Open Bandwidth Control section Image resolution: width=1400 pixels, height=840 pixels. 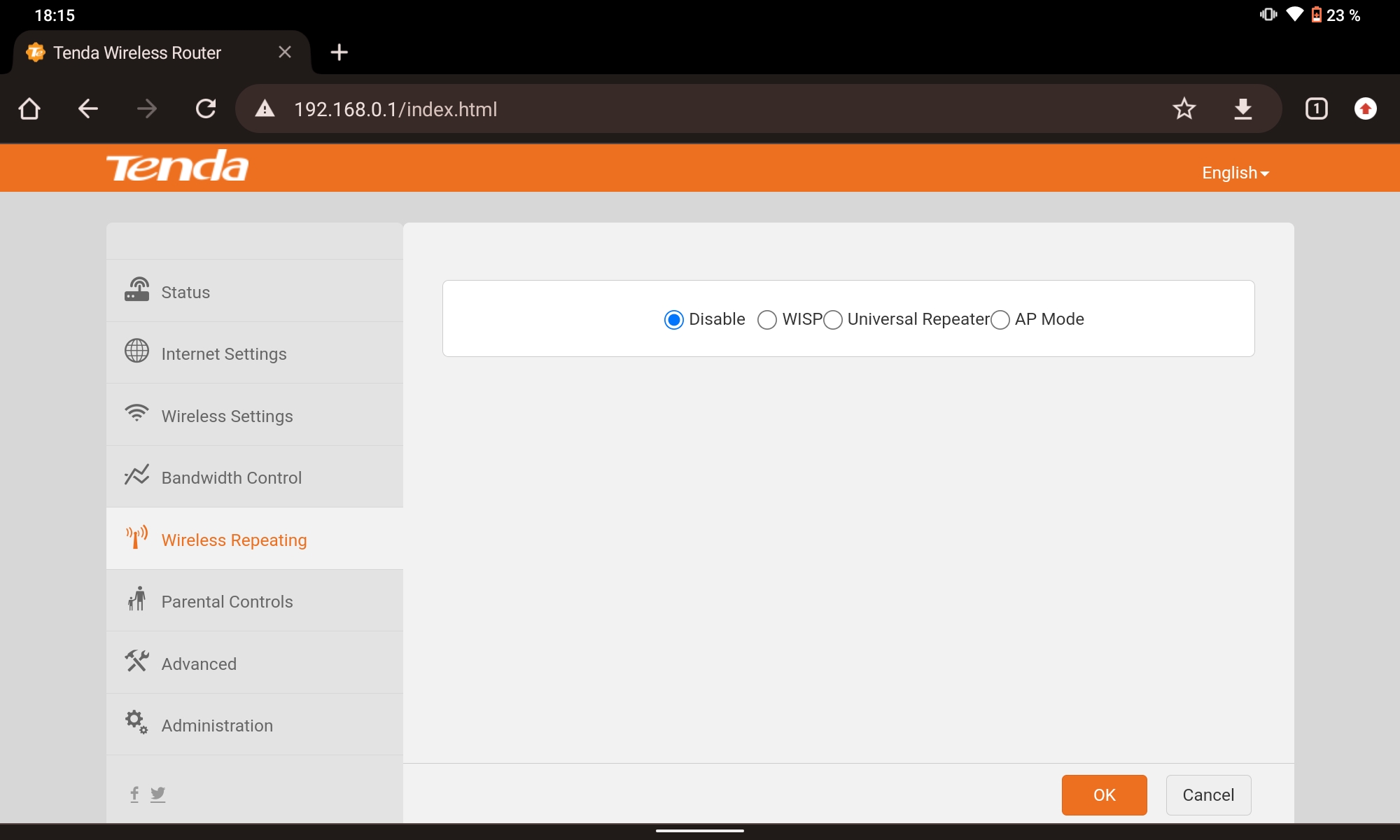click(231, 477)
